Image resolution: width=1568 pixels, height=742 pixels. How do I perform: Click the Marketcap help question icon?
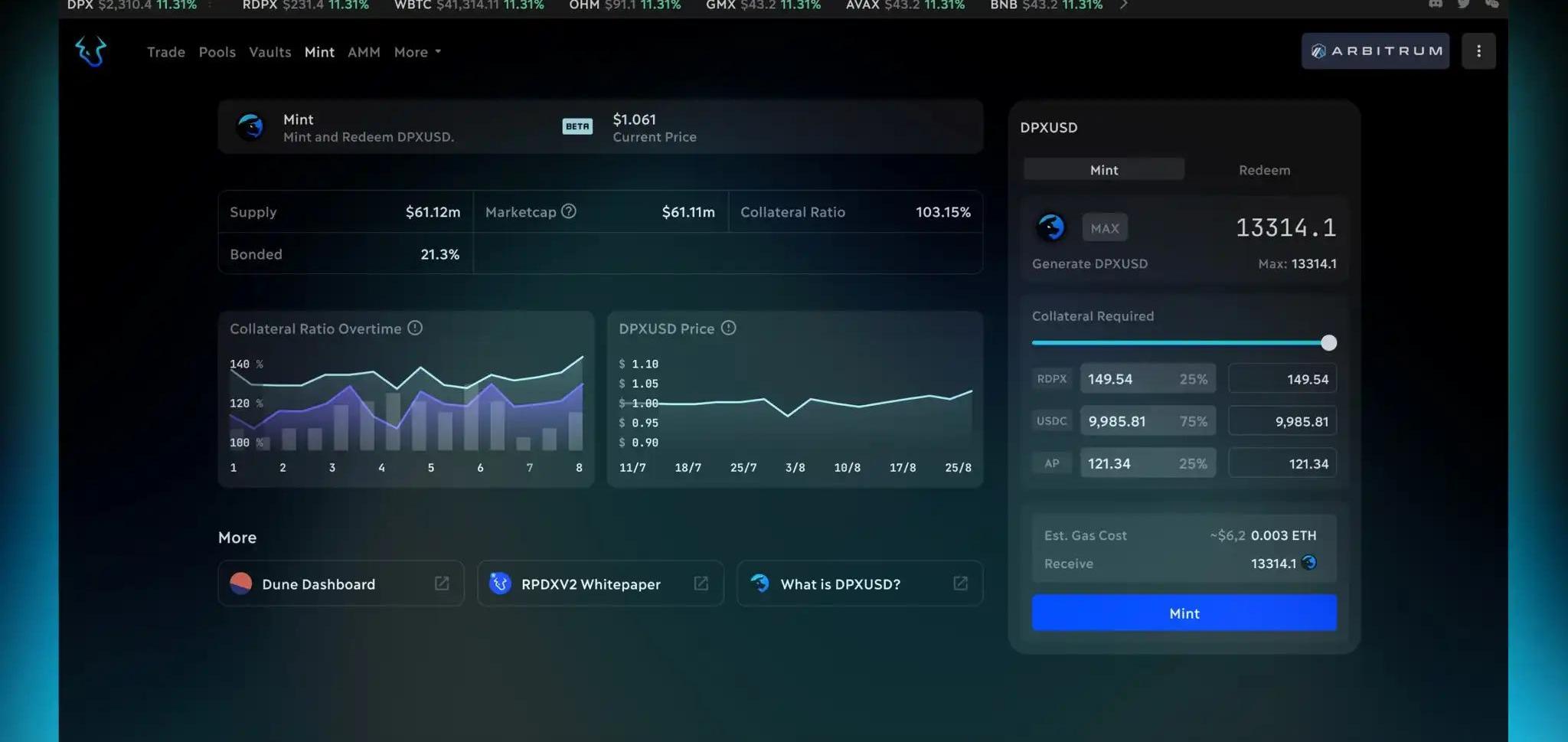(x=568, y=211)
